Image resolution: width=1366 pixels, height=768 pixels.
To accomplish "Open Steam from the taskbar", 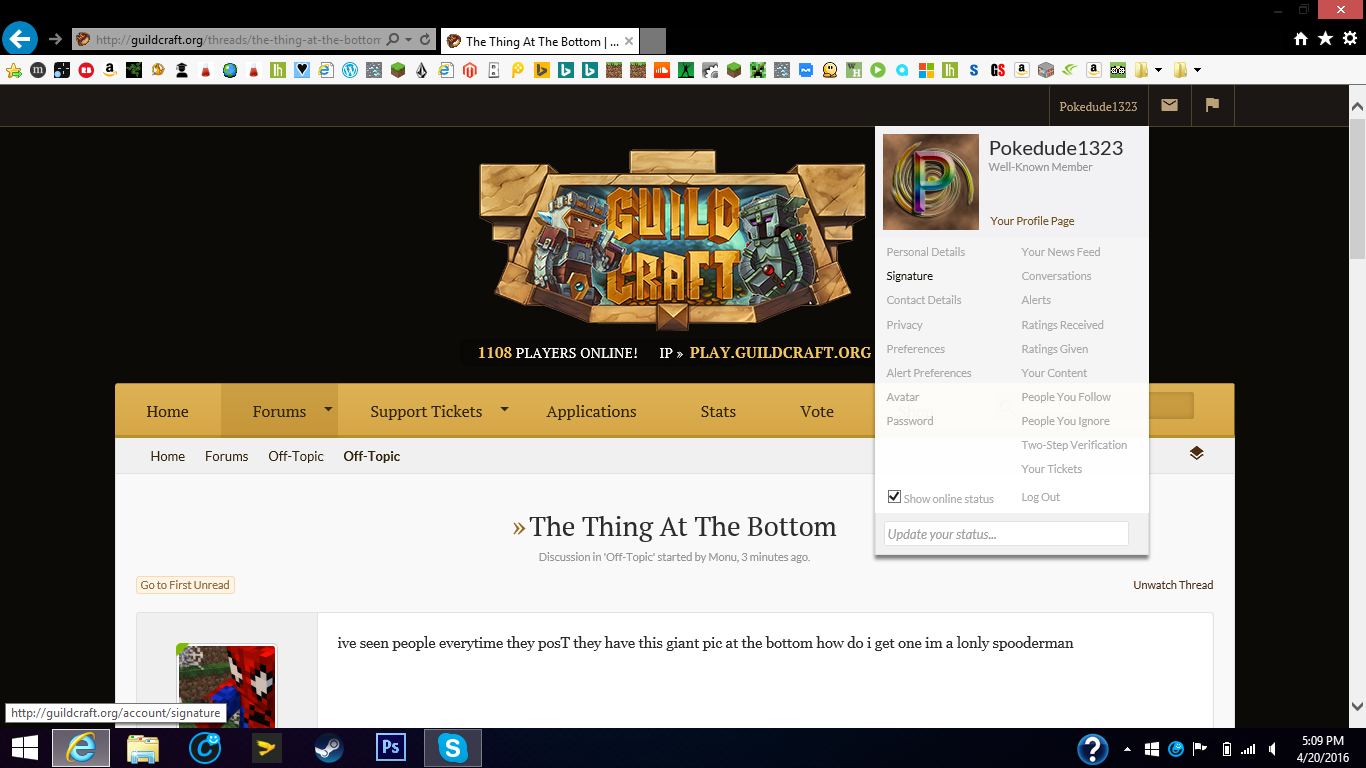I will click(327, 748).
